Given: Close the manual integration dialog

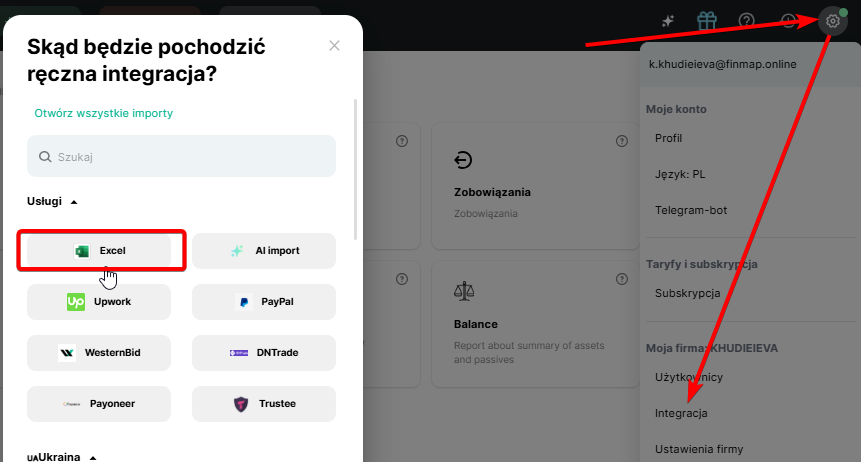Looking at the screenshot, I should click(334, 46).
